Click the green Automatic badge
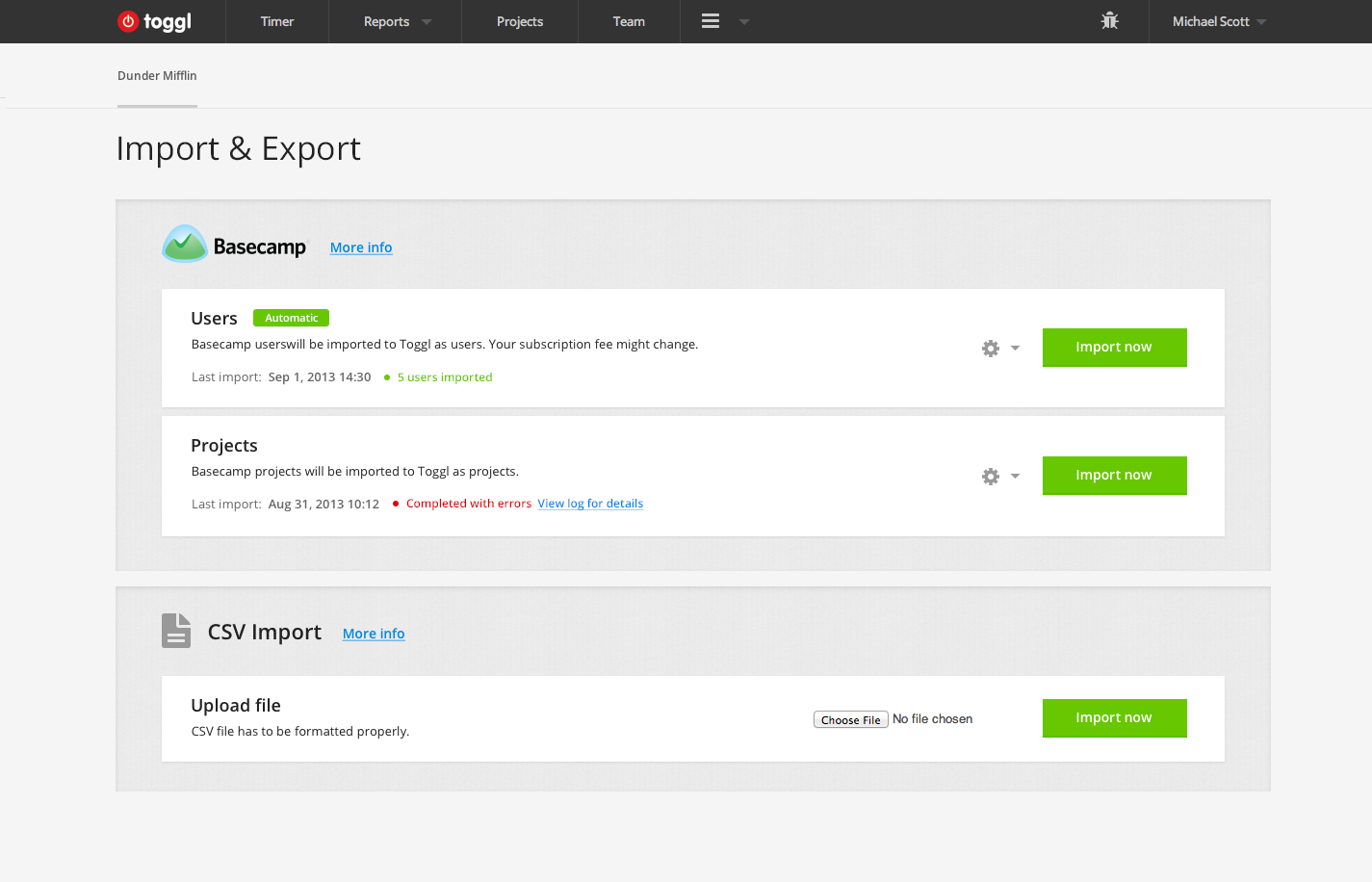The width and height of the screenshot is (1372, 882). tap(291, 318)
